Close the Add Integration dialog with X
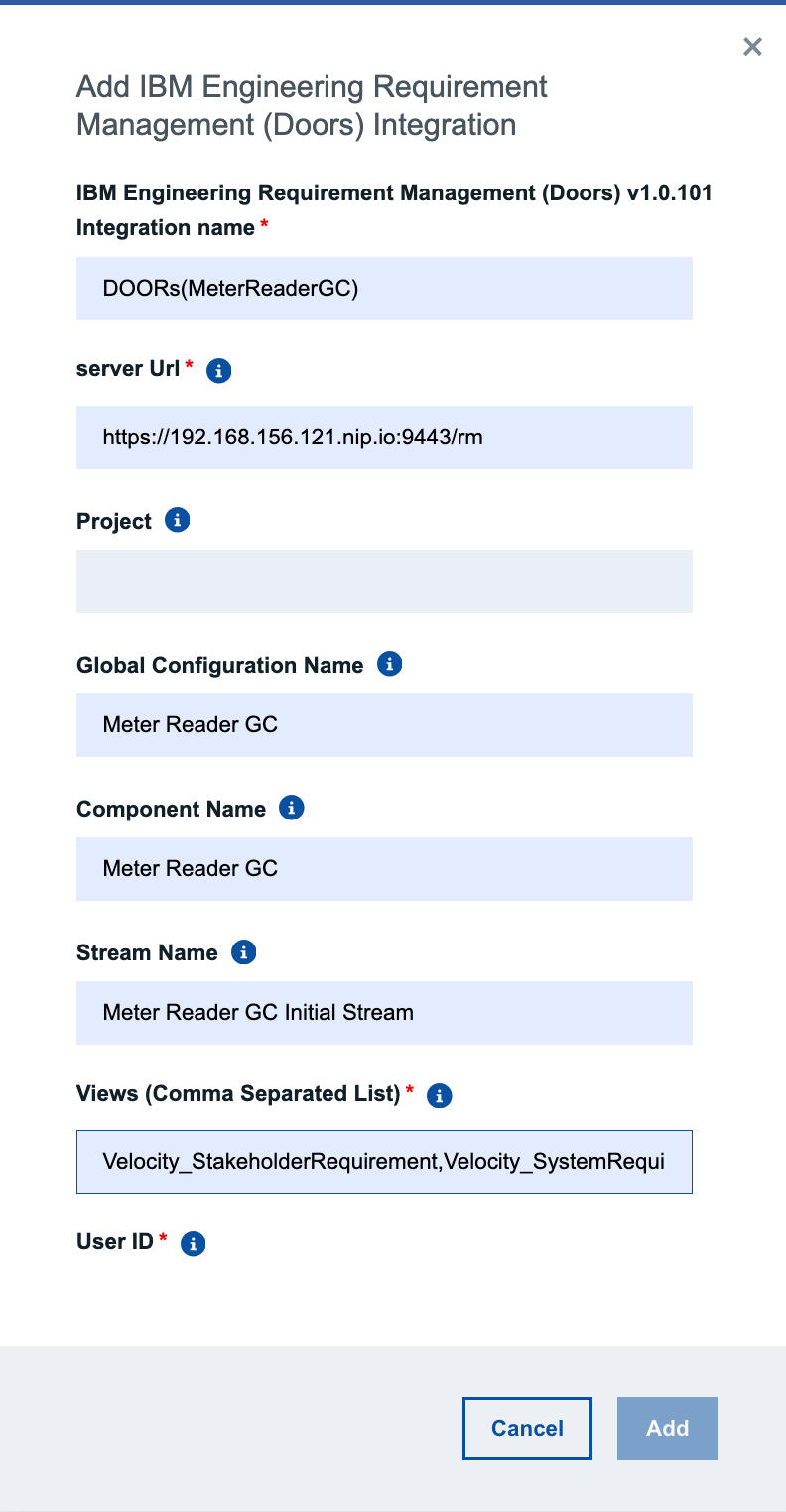Viewport: 786px width, 1512px height. [753, 46]
